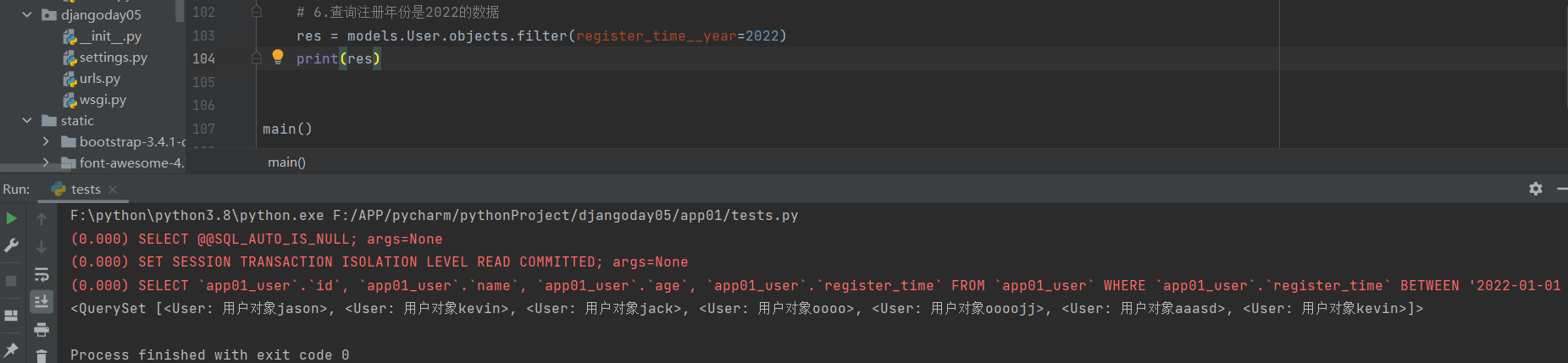Toggle soft-wrap for console output
The height and width of the screenshot is (363, 1568).
point(41,274)
